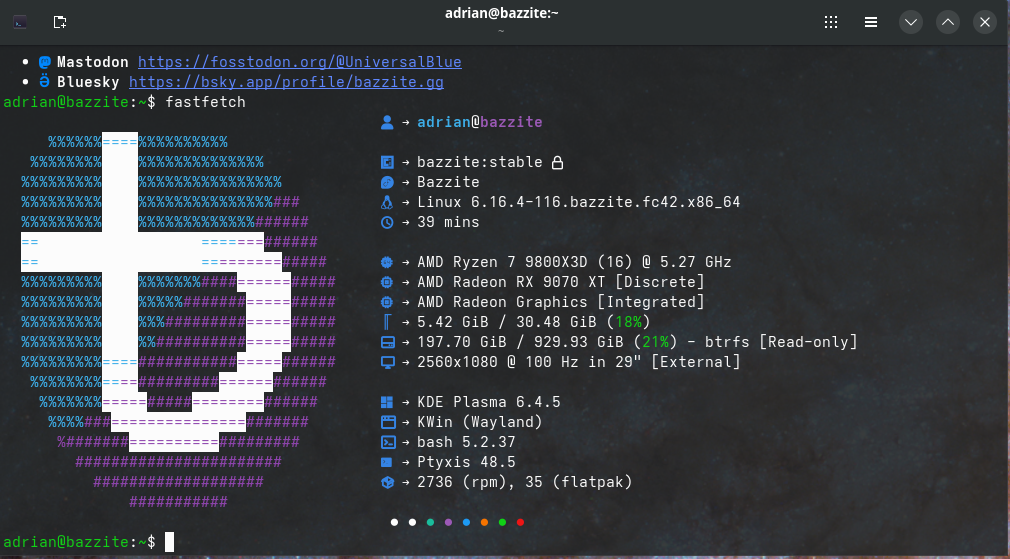Click the image icon next to bazzite:stable
This screenshot has width=1010, height=559.
pyautogui.click(x=387, y=162)
